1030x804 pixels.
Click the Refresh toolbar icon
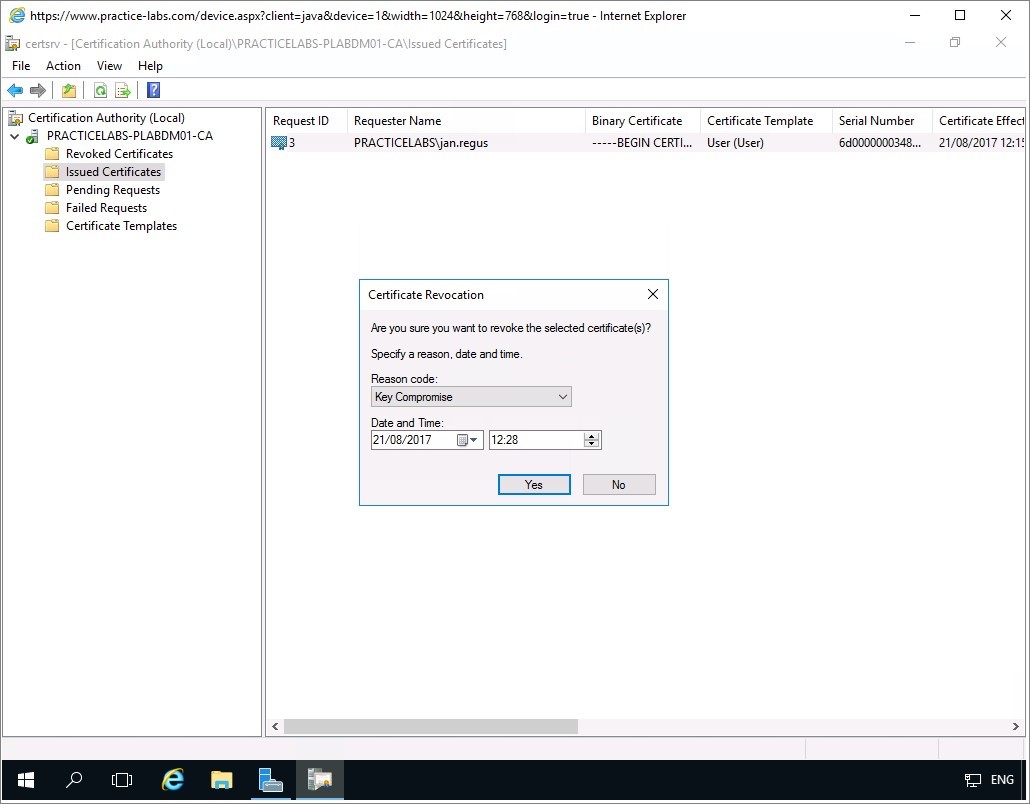point(101,90)
